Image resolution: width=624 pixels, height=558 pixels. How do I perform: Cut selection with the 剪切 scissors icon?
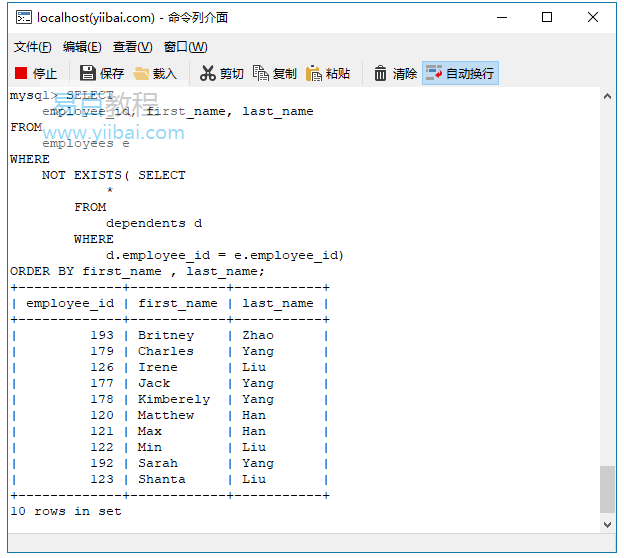[x=208, y=73]
